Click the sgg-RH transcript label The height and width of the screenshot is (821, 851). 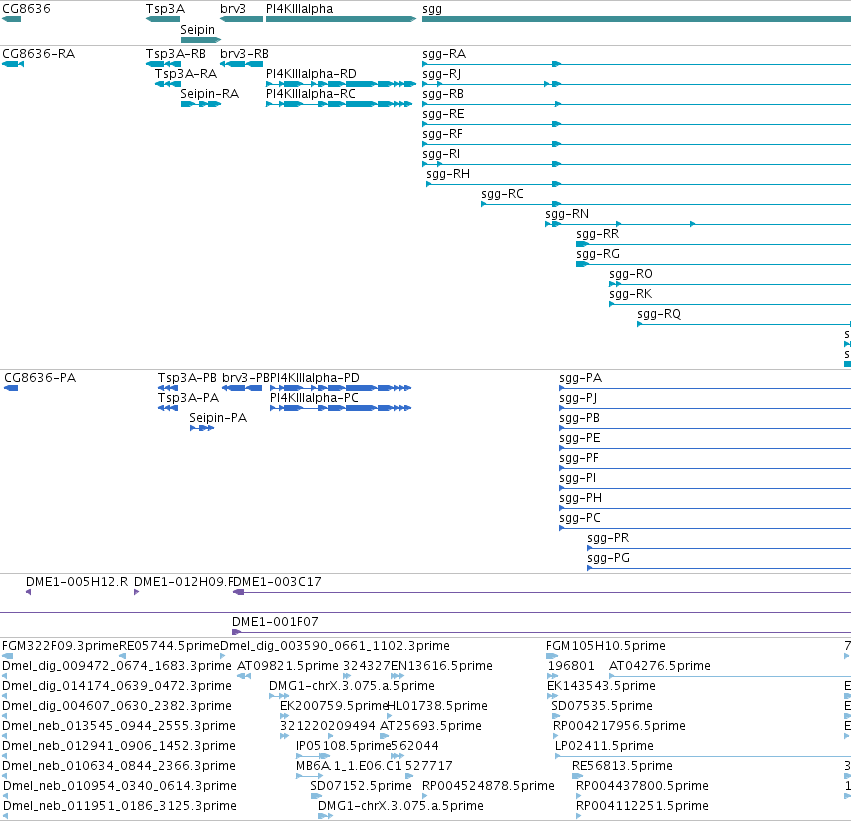(448, 174)
